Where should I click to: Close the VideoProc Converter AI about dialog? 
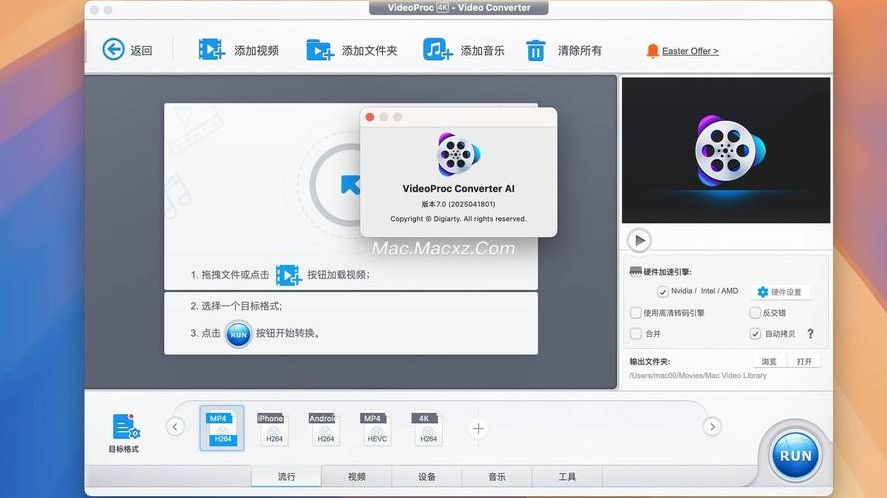coord(370,117)
